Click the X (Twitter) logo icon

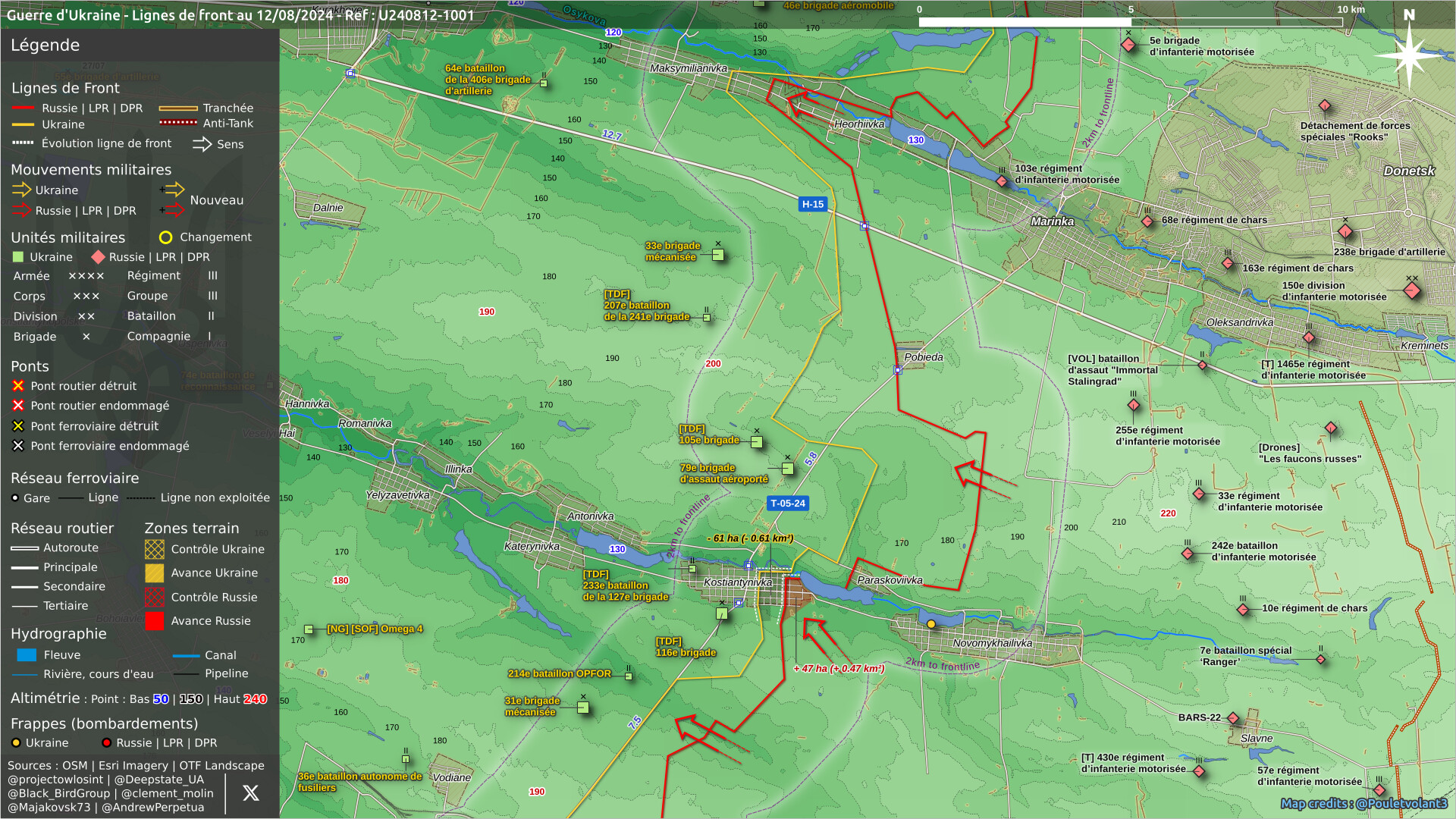pyautogui.click(x=250, y=793)
